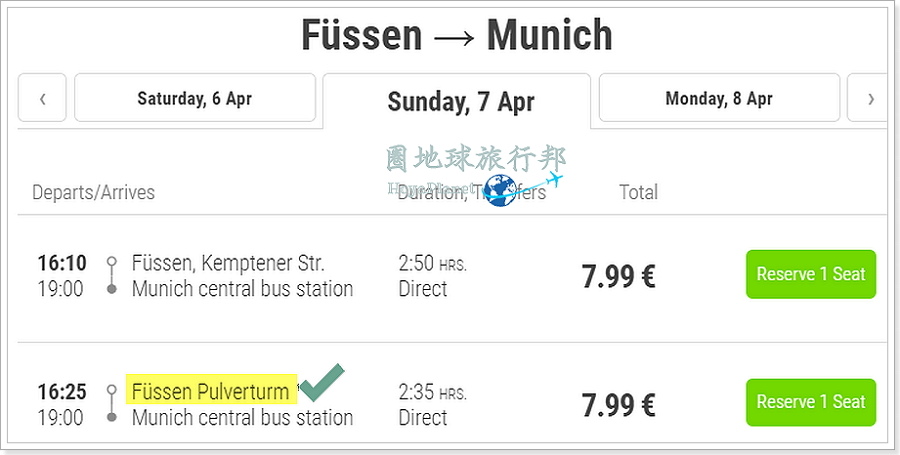Screen dimensions: 900x455
Task: Click route stop marker for 16:10 trip
Action: tap(112, 275)
